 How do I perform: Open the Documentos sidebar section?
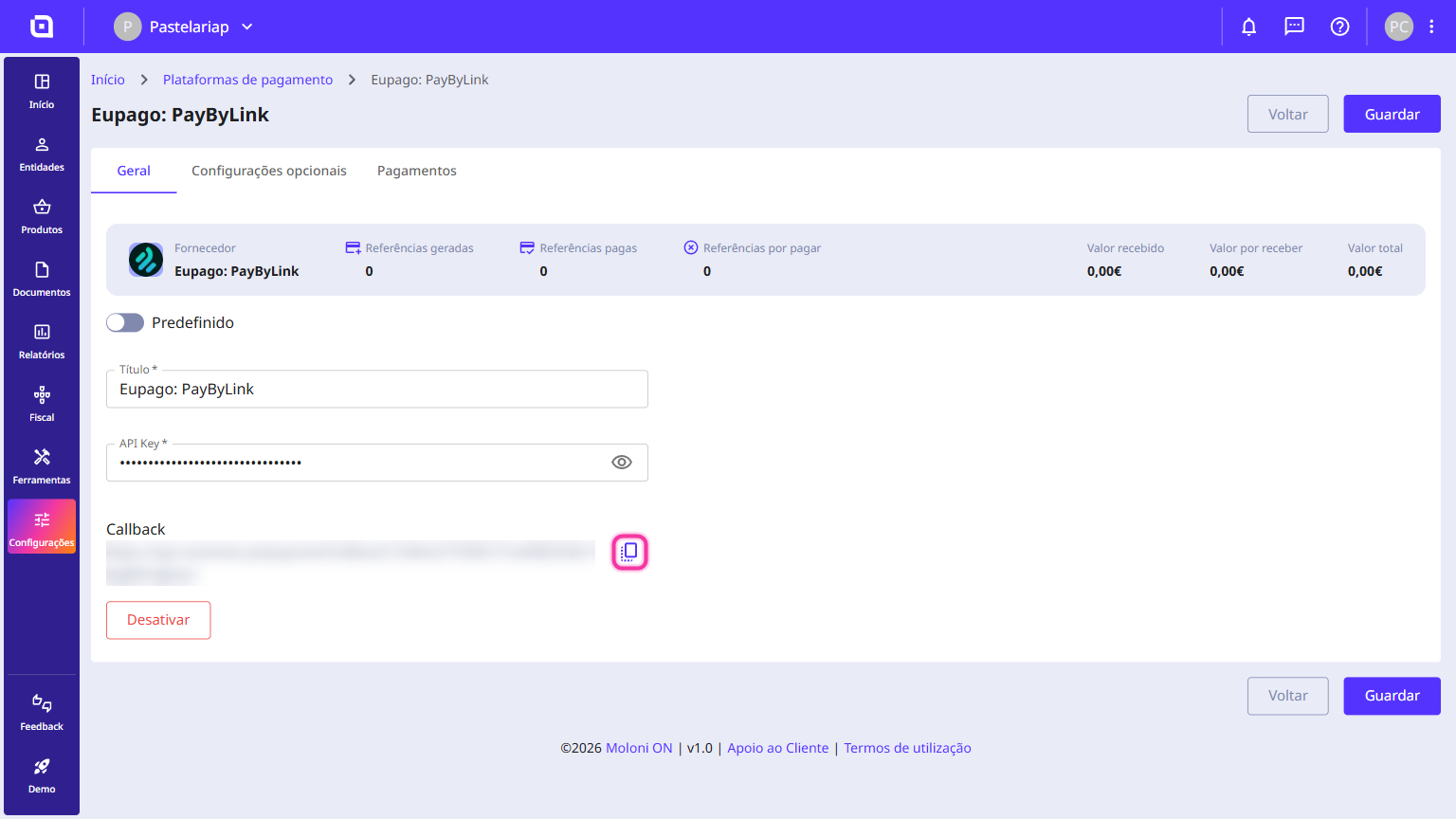pos(42,280)
